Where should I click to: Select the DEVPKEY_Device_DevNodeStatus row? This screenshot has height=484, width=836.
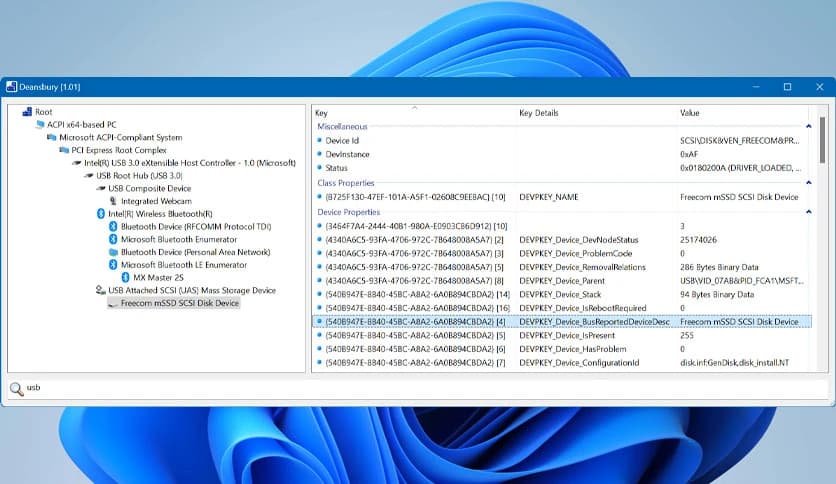click(561, 240)
